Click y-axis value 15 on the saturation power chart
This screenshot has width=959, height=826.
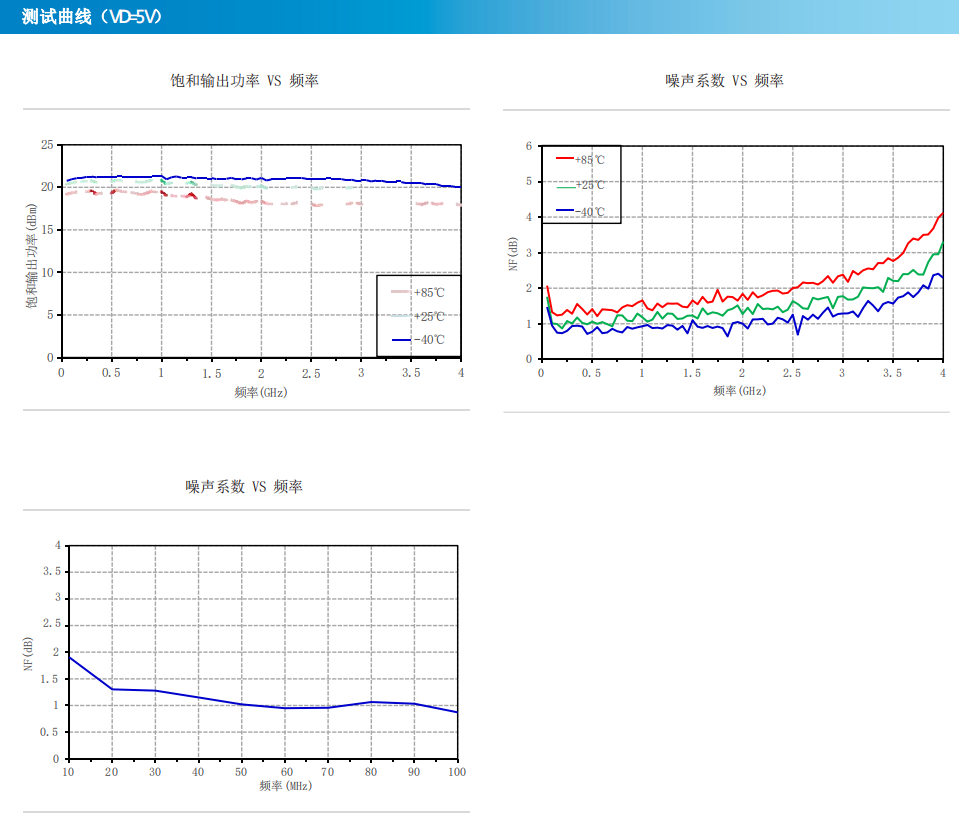(47, 230)
